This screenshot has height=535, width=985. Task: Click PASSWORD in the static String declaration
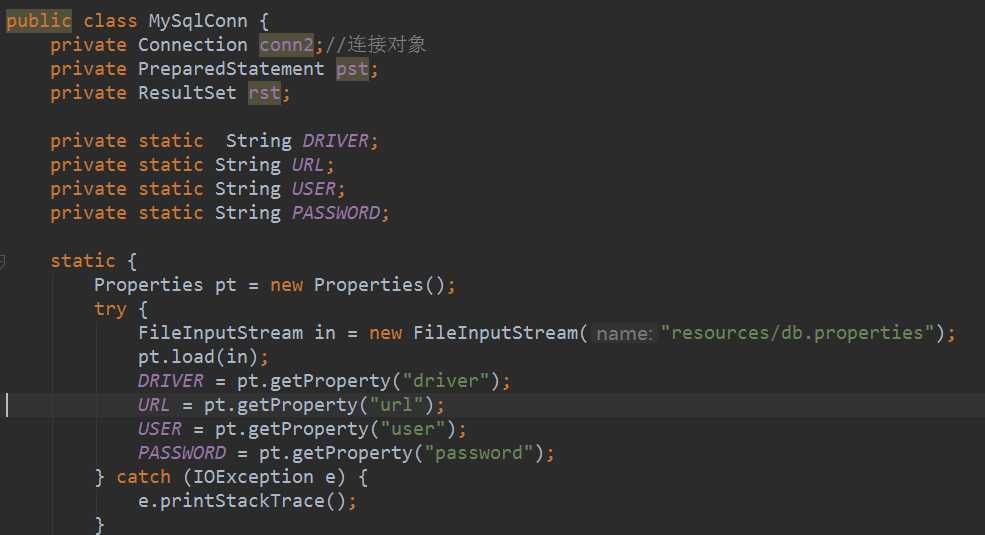coord(335,213)
